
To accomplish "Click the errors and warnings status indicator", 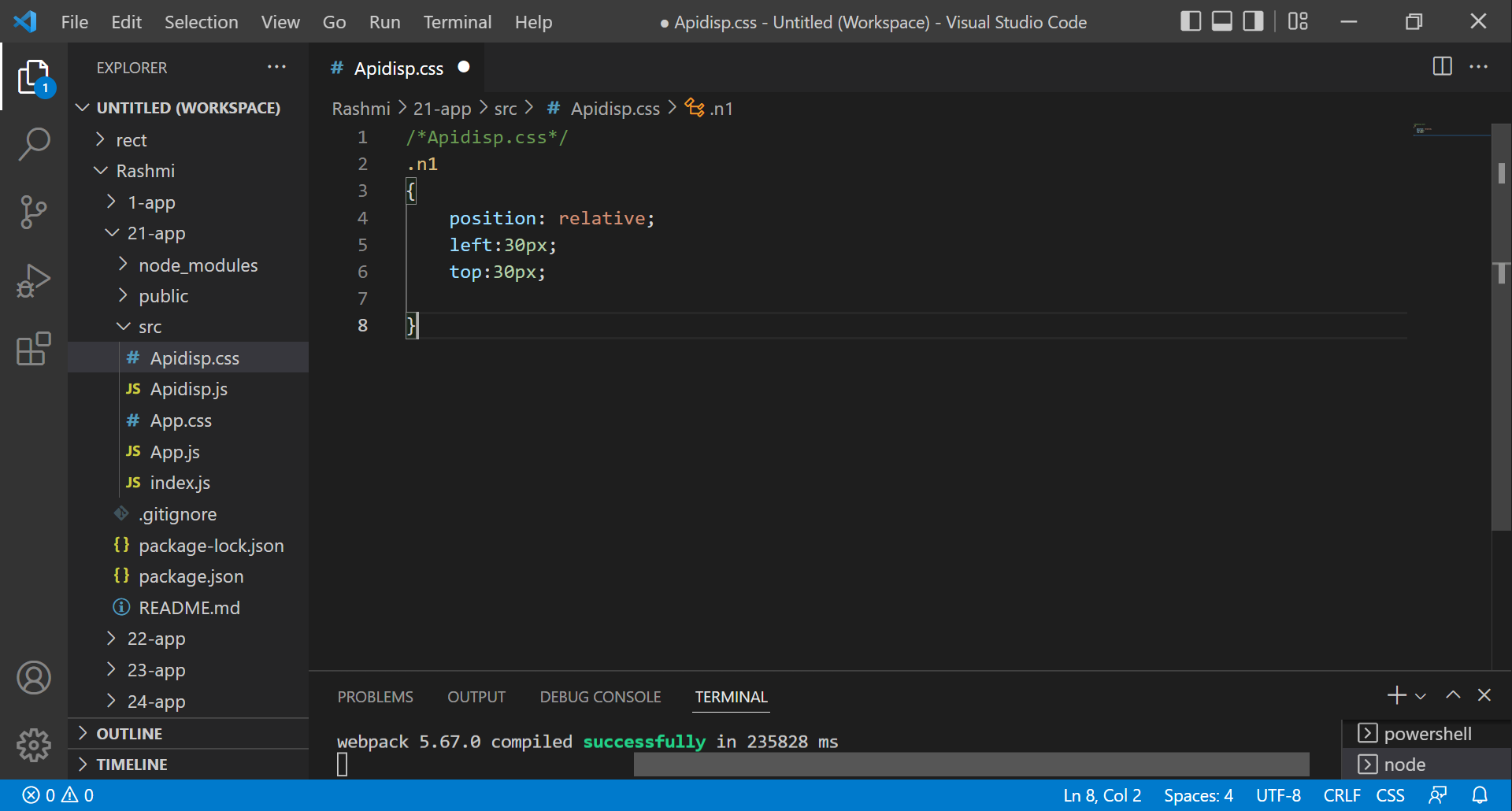I will point(57,795).
